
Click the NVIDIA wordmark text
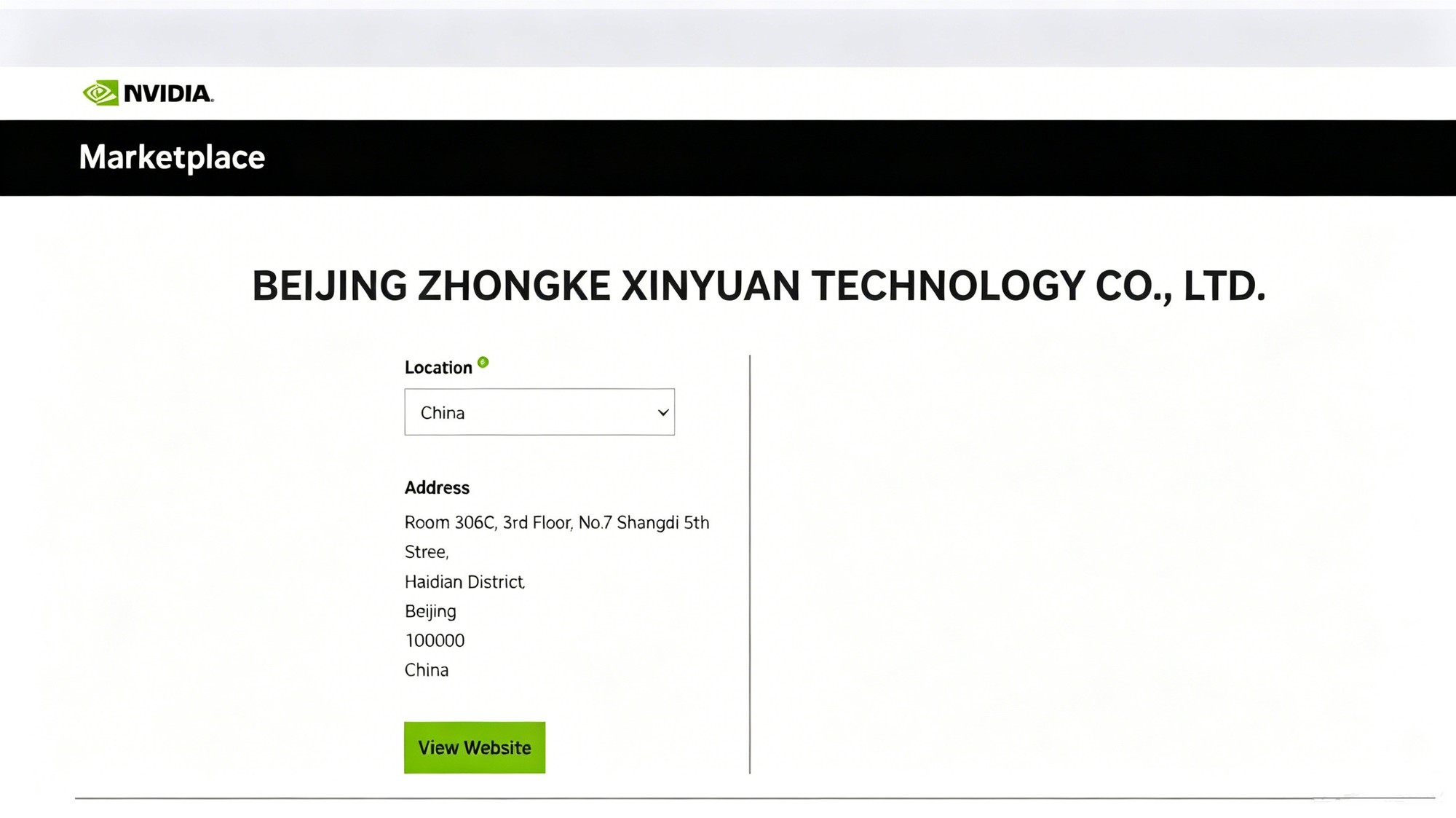[x=168, y=94]
